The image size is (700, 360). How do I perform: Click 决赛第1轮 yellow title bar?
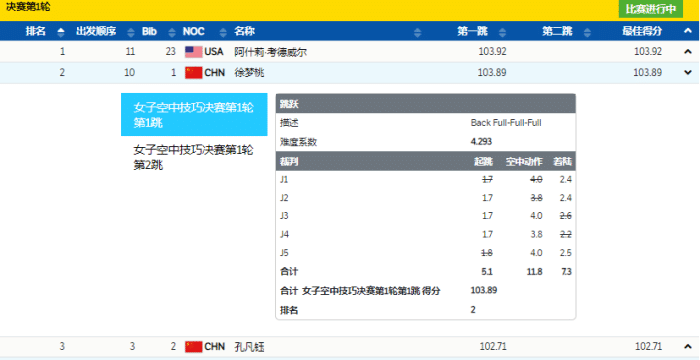[350, 10]
